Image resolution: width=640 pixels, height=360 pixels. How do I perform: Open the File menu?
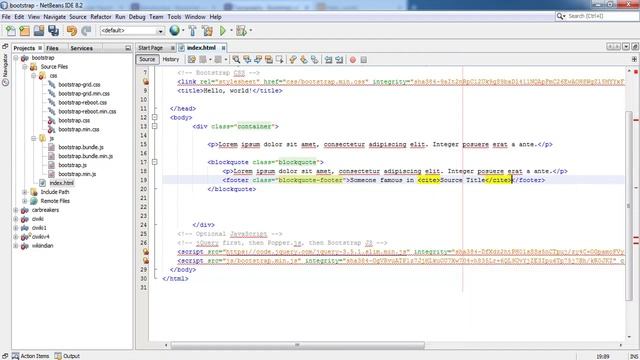point(6,17)
